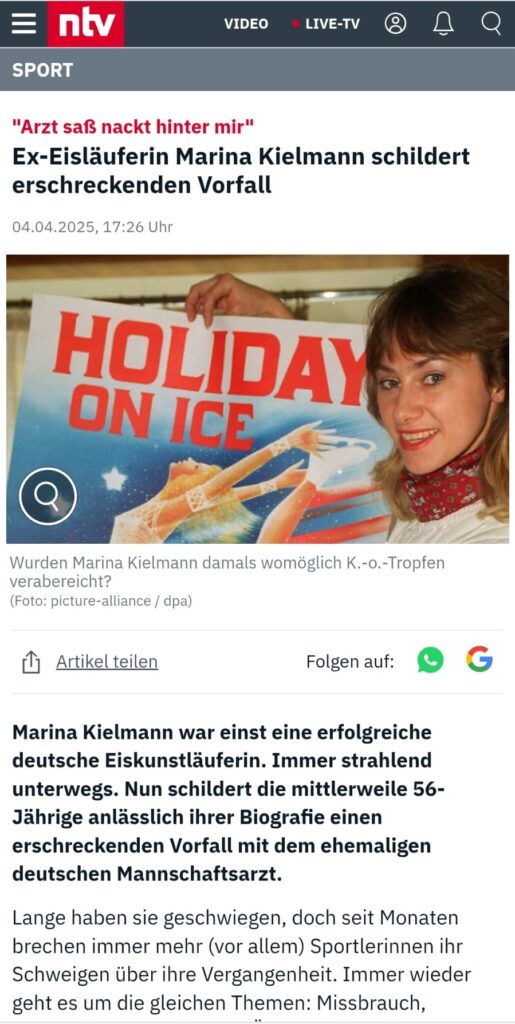This screenshot has height=1024, width=515.
Task: Tap the share icon beside Artikel teilen
Action: pos(31,662)
